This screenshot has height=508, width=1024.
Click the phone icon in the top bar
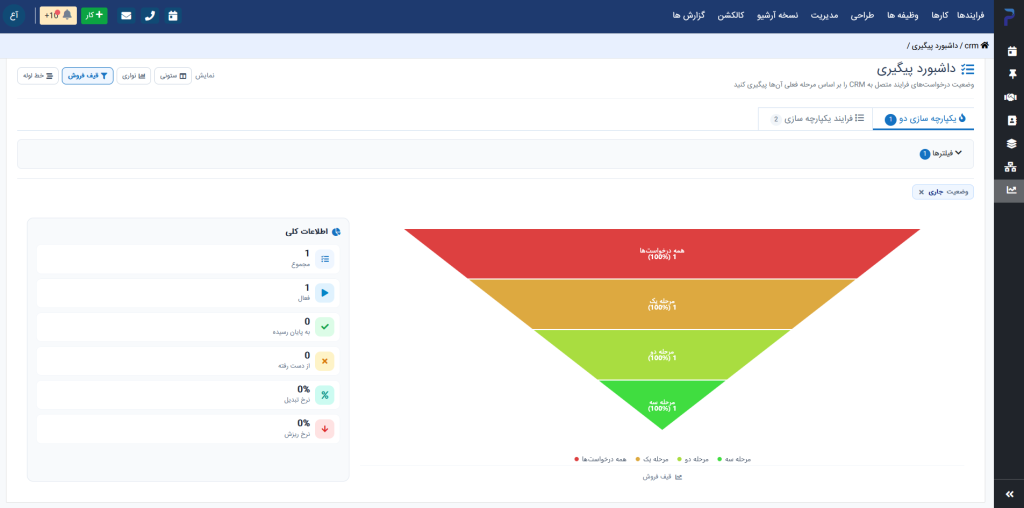[150, 16]
